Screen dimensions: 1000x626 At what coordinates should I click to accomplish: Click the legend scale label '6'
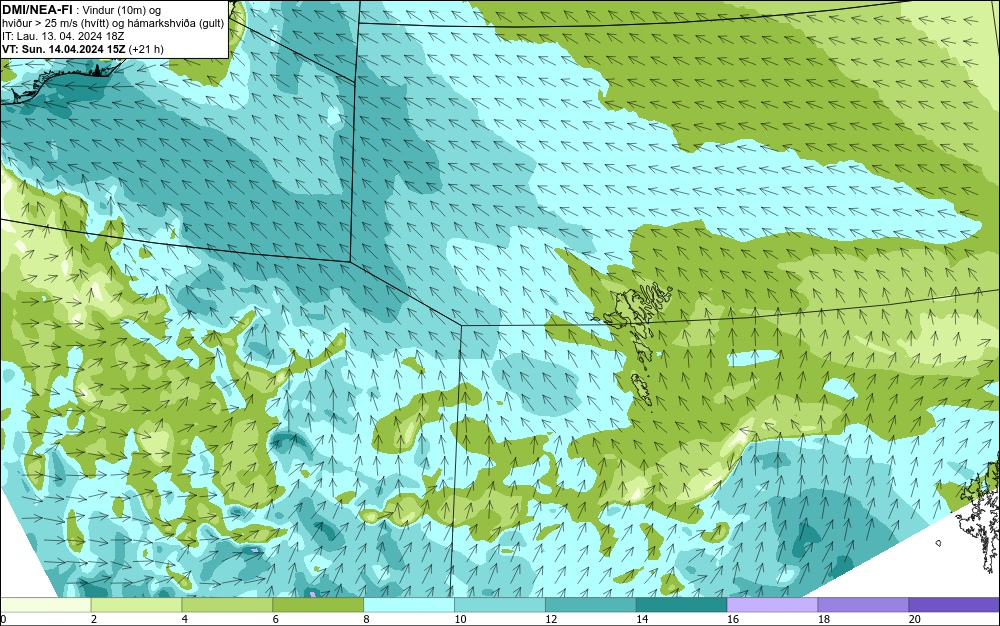276,619
